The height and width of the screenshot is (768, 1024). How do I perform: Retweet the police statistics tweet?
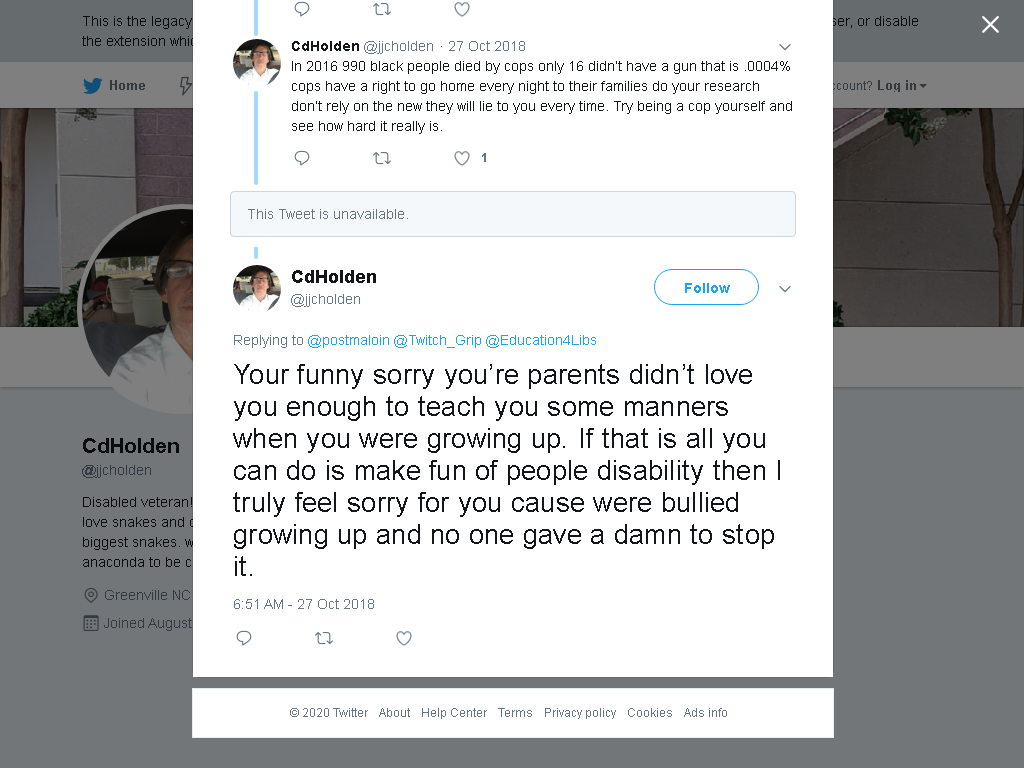381,158
